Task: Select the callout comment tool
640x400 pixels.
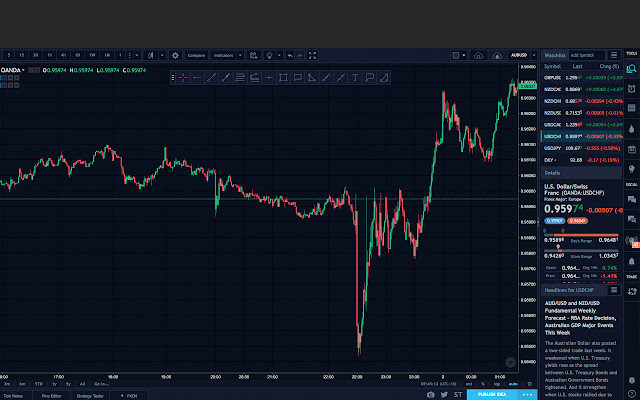Action: [298, 78]
